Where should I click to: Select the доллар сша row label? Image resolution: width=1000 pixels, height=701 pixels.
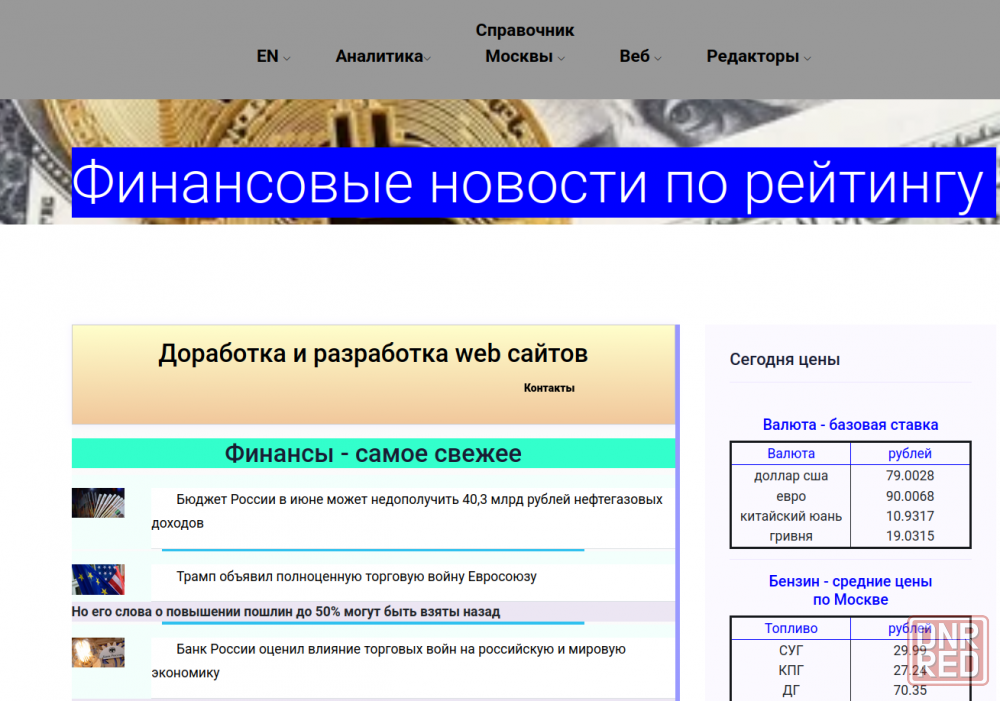pyautogui.click(x=791, y=475)
